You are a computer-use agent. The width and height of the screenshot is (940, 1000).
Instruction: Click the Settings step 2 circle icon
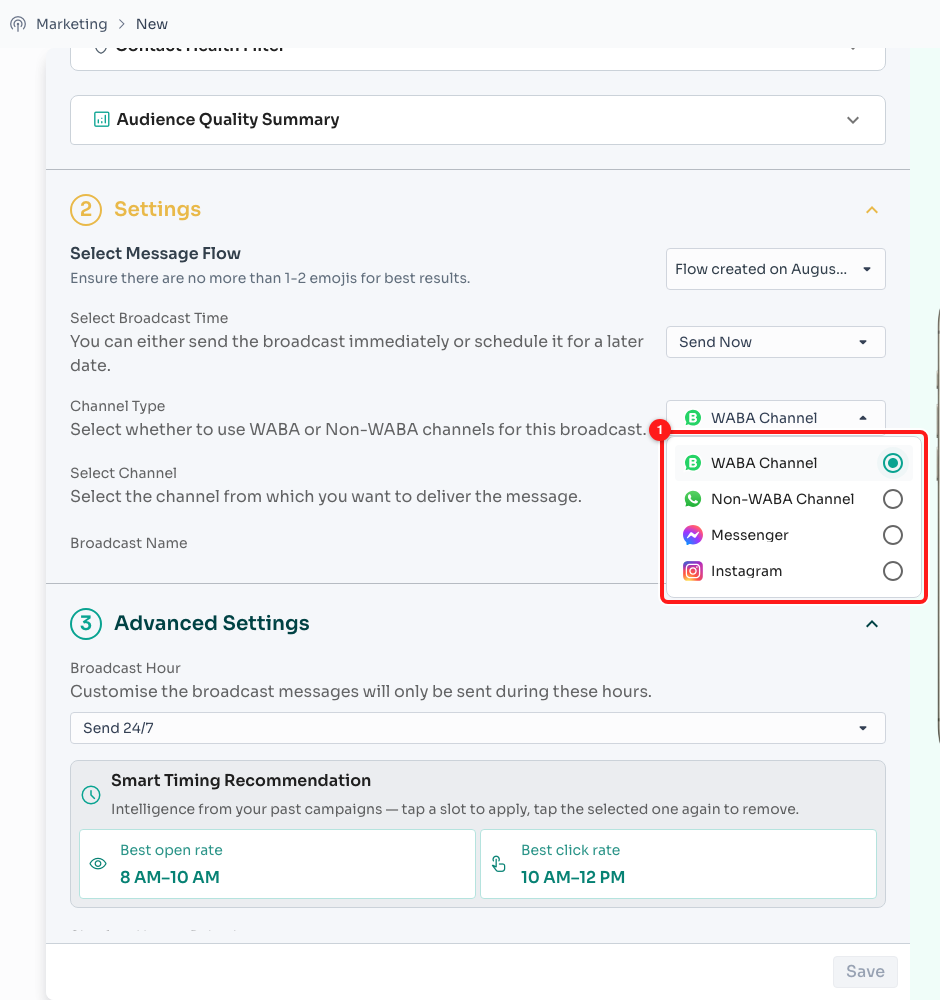(x=86, y=210)
